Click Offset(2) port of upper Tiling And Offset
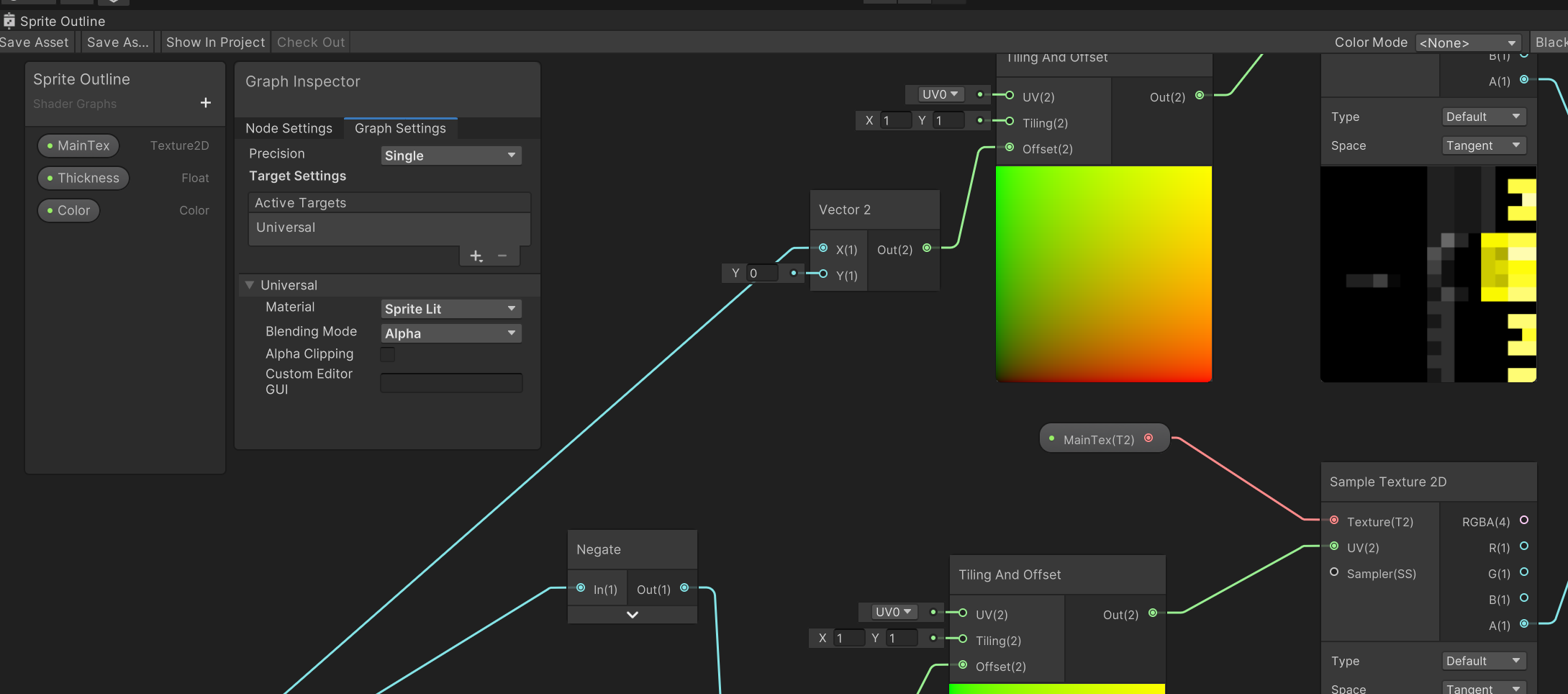 [1010, 148]
